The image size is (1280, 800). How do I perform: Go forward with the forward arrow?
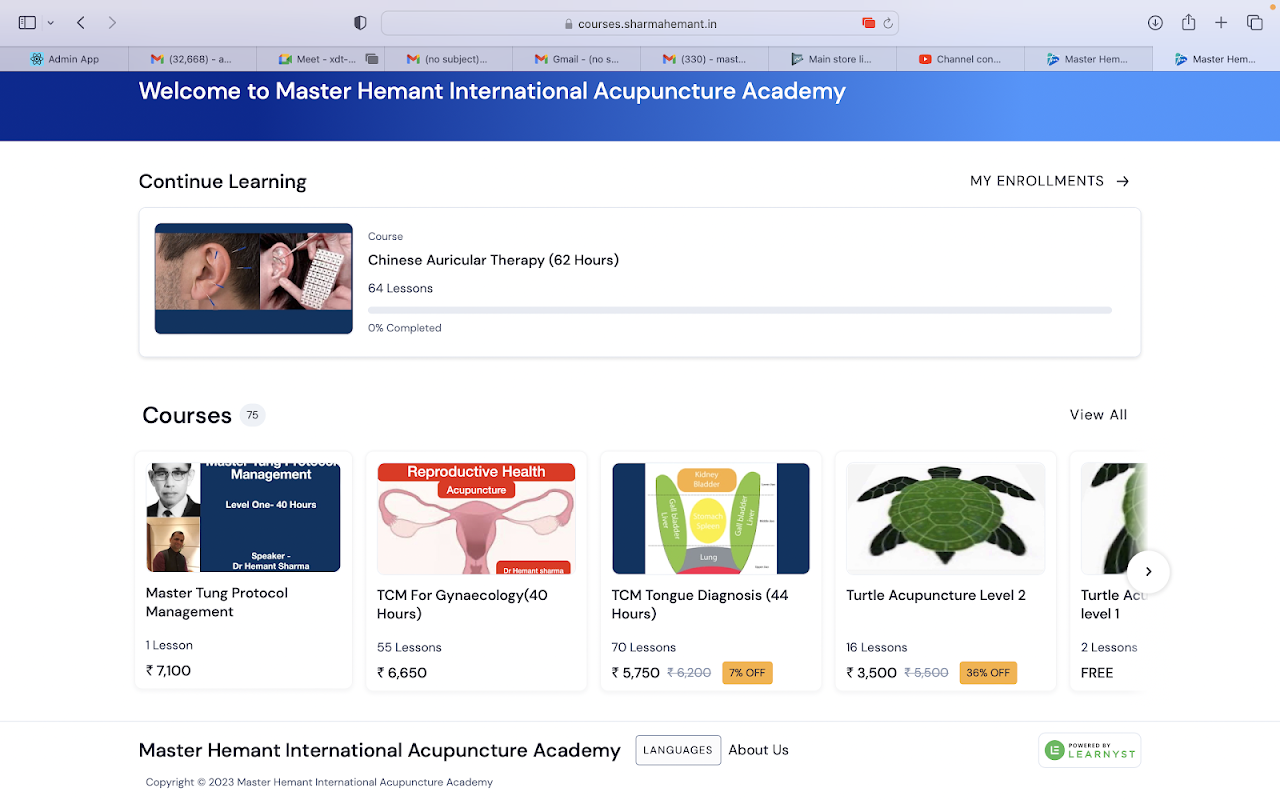(x=112, y=22)
